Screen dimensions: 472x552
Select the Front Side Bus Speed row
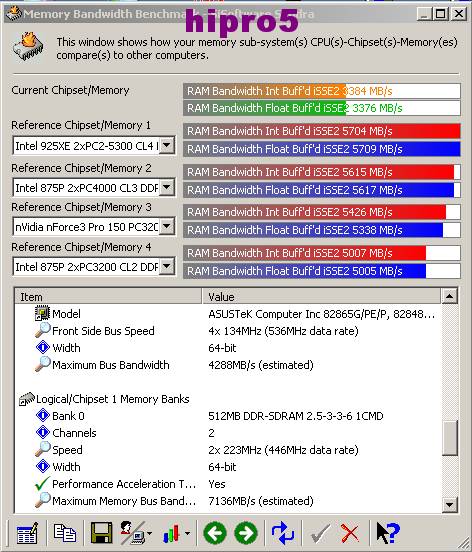(228, 331)
